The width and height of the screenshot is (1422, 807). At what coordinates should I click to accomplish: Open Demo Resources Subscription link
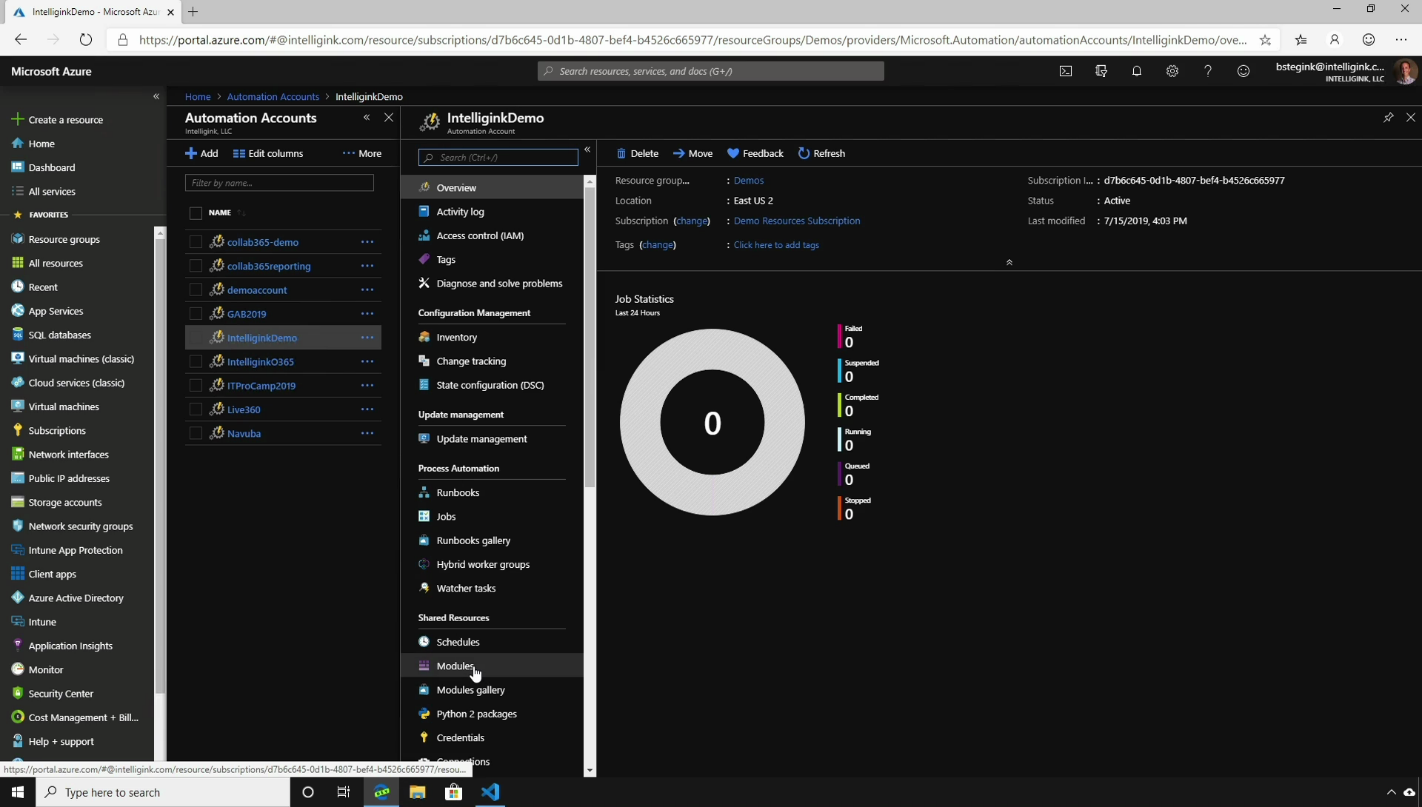(x=797, y=221)
